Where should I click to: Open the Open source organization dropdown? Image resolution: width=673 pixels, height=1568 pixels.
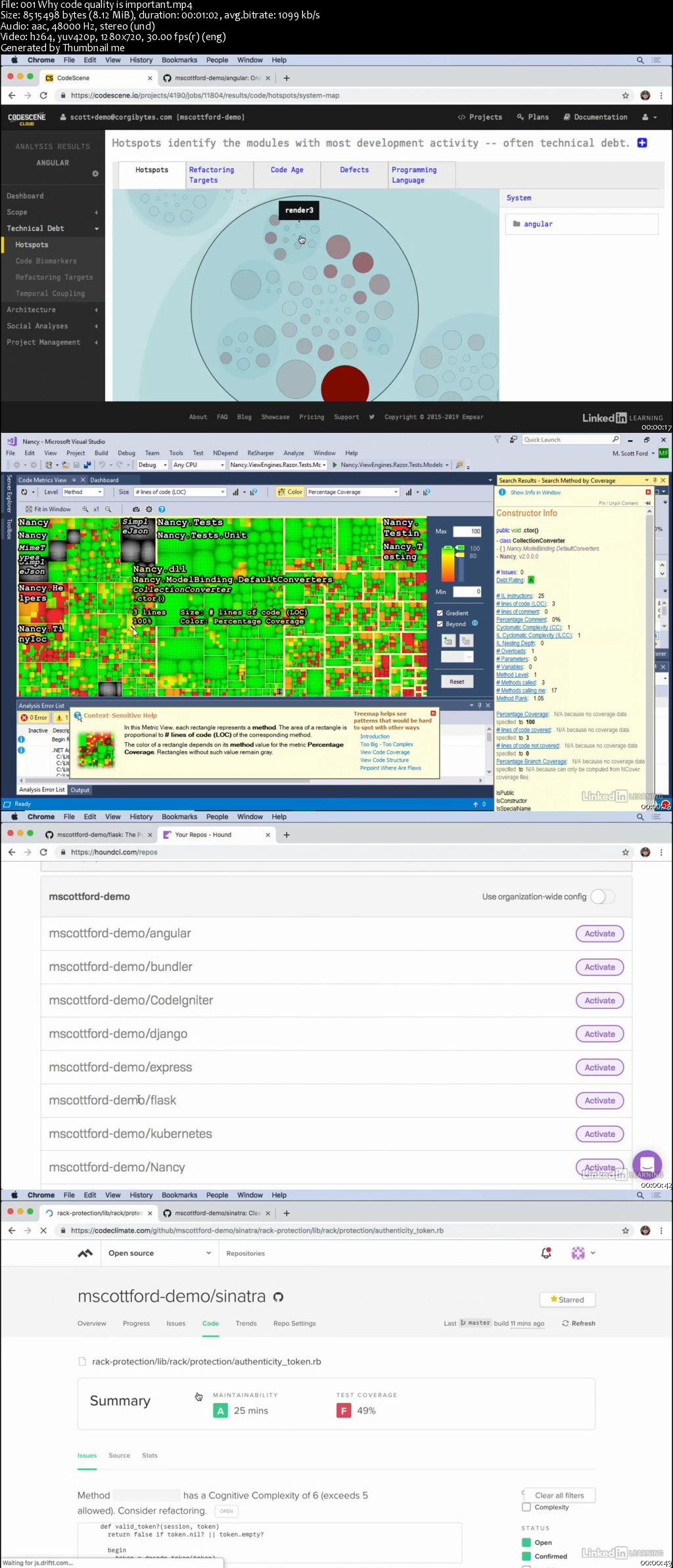160,1253
